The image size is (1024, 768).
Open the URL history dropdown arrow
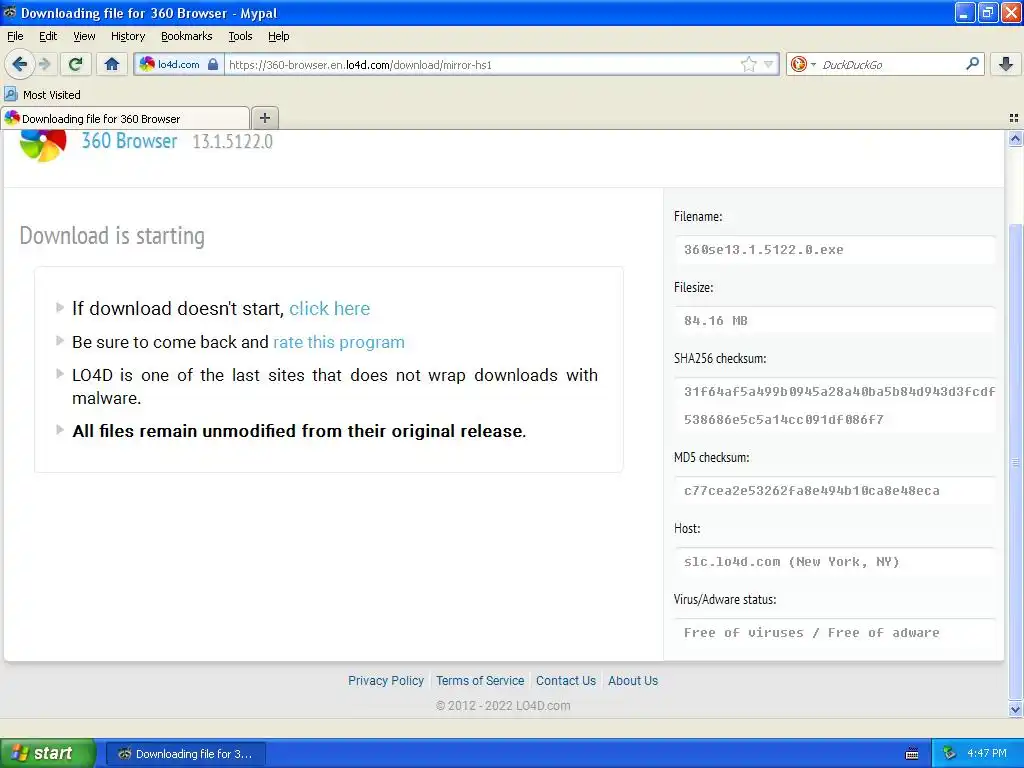769,64
